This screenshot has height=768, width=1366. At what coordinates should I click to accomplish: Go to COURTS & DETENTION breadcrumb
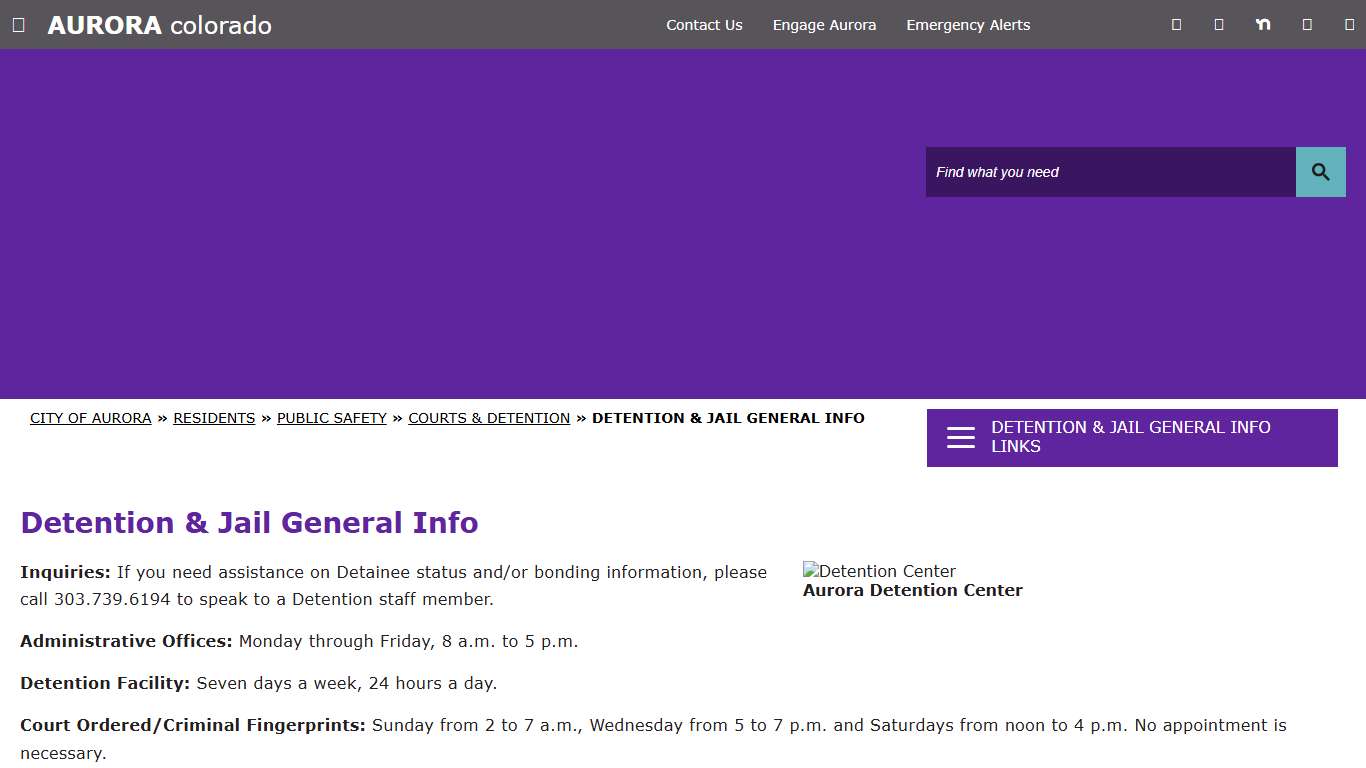[489, 418]
